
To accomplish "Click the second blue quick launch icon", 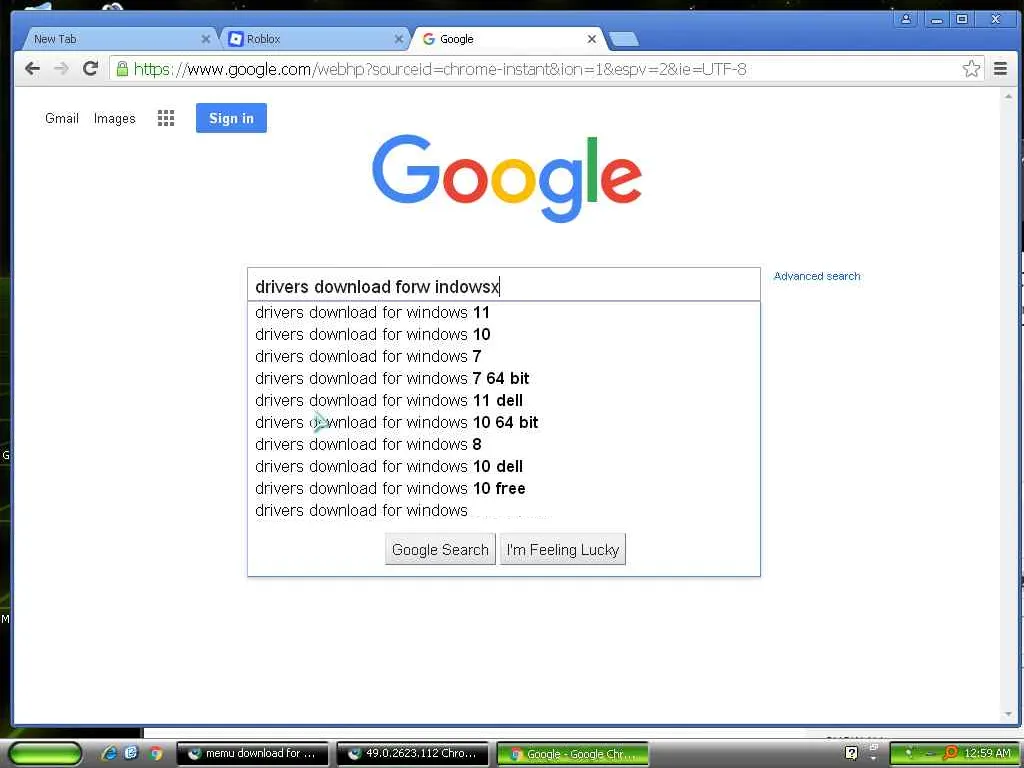I will [x=131, y=754].
